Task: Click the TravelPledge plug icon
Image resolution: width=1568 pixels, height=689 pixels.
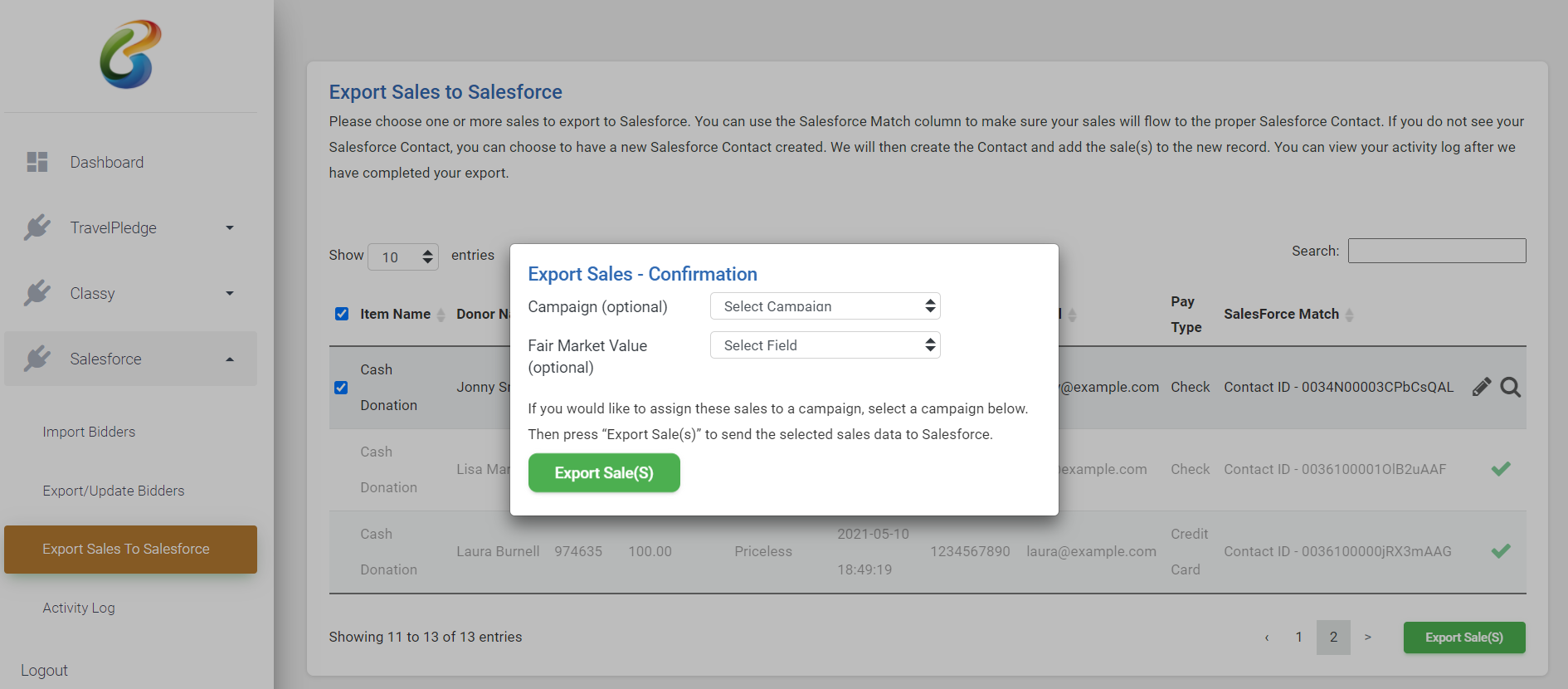Action: click(37, 227)
